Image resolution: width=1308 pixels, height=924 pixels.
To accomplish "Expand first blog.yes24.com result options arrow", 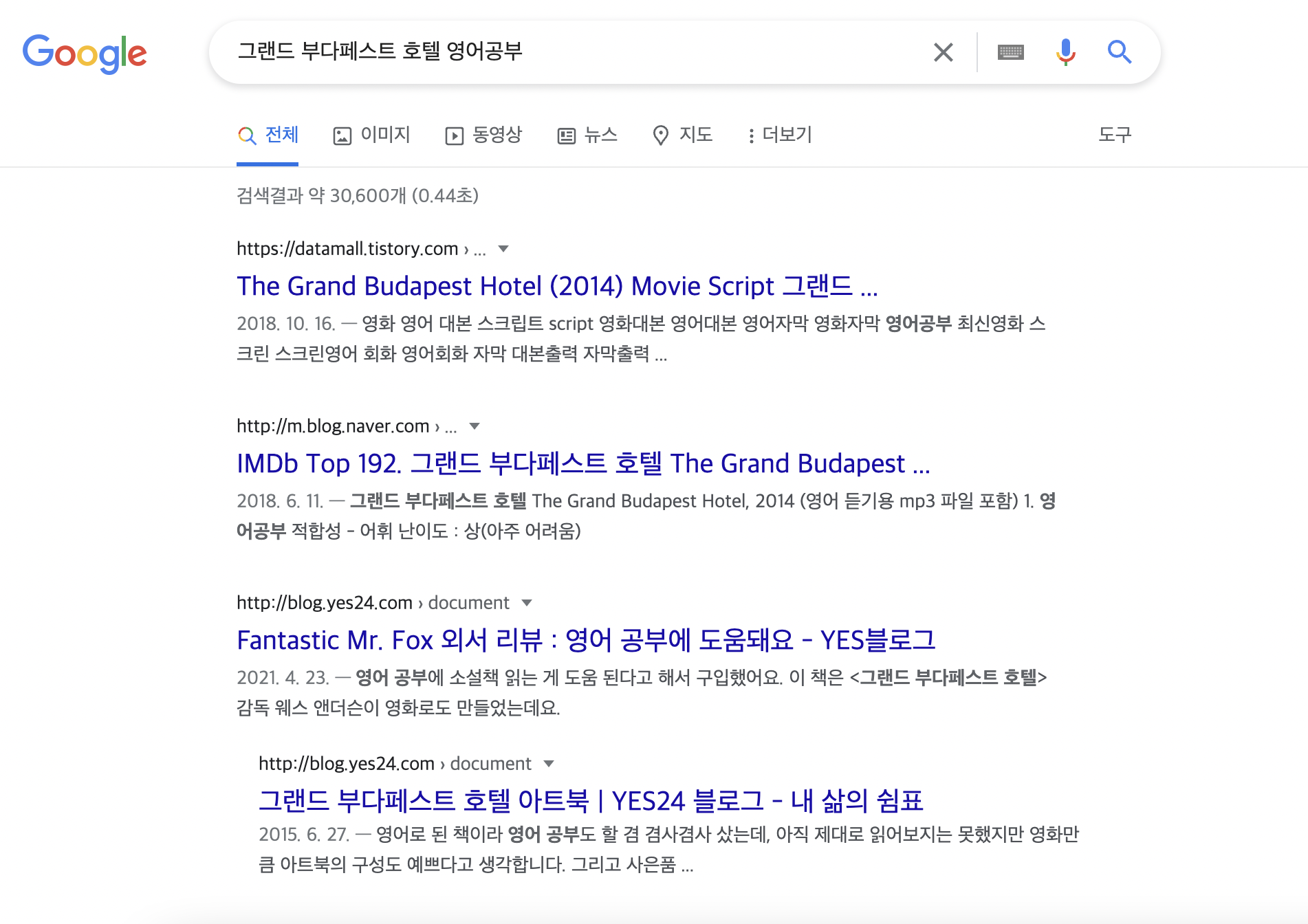I will coord(527,603).
